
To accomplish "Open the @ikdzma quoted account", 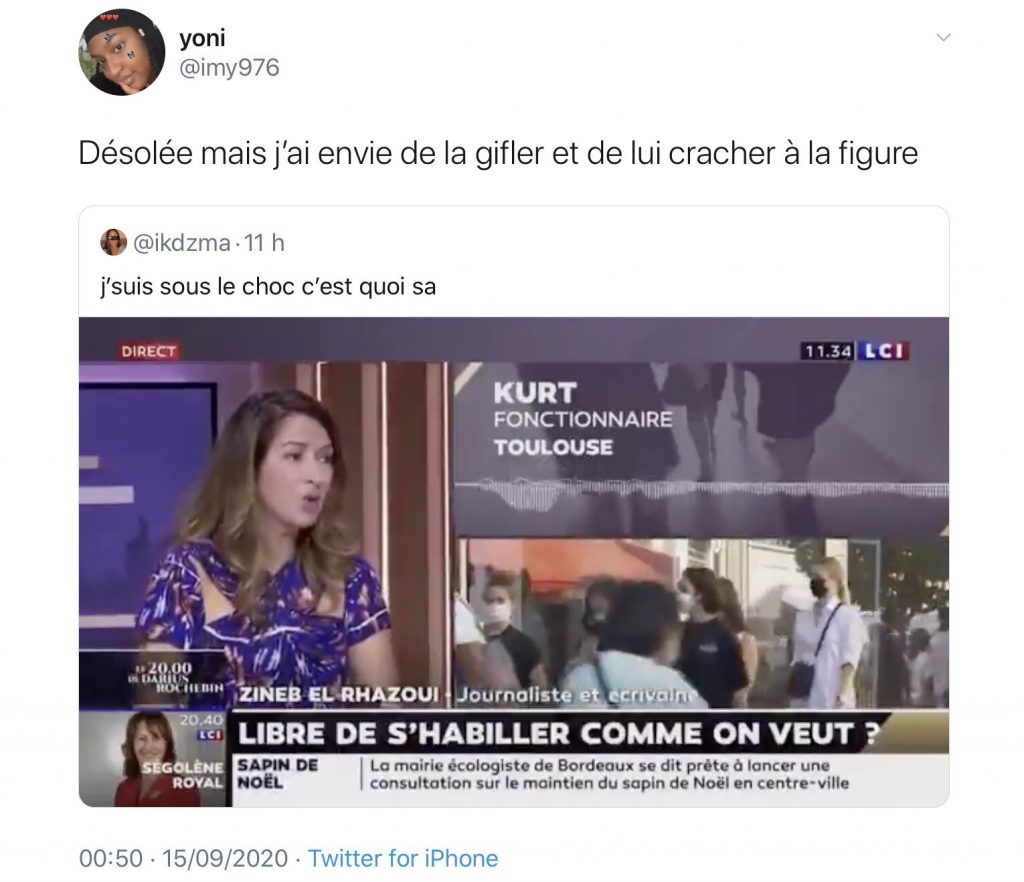I will [182, 243].
